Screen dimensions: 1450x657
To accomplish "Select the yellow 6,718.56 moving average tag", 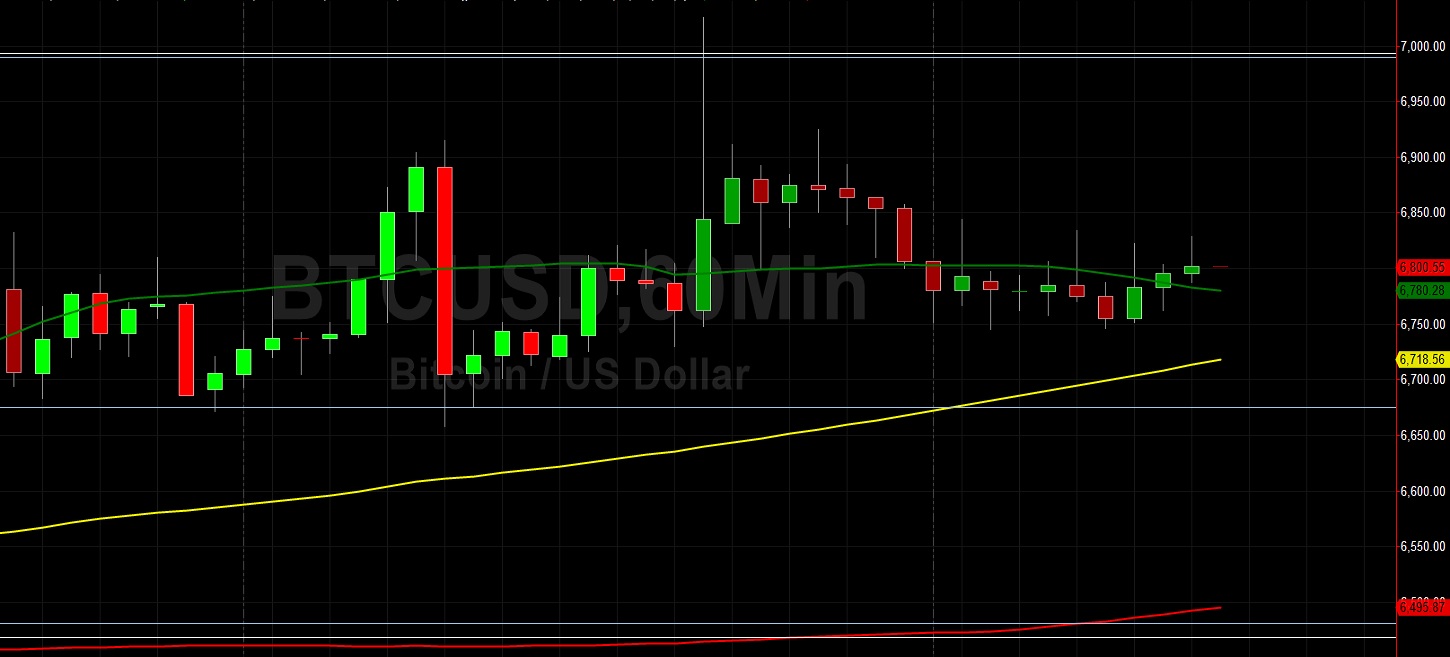I will (1422, 359).
